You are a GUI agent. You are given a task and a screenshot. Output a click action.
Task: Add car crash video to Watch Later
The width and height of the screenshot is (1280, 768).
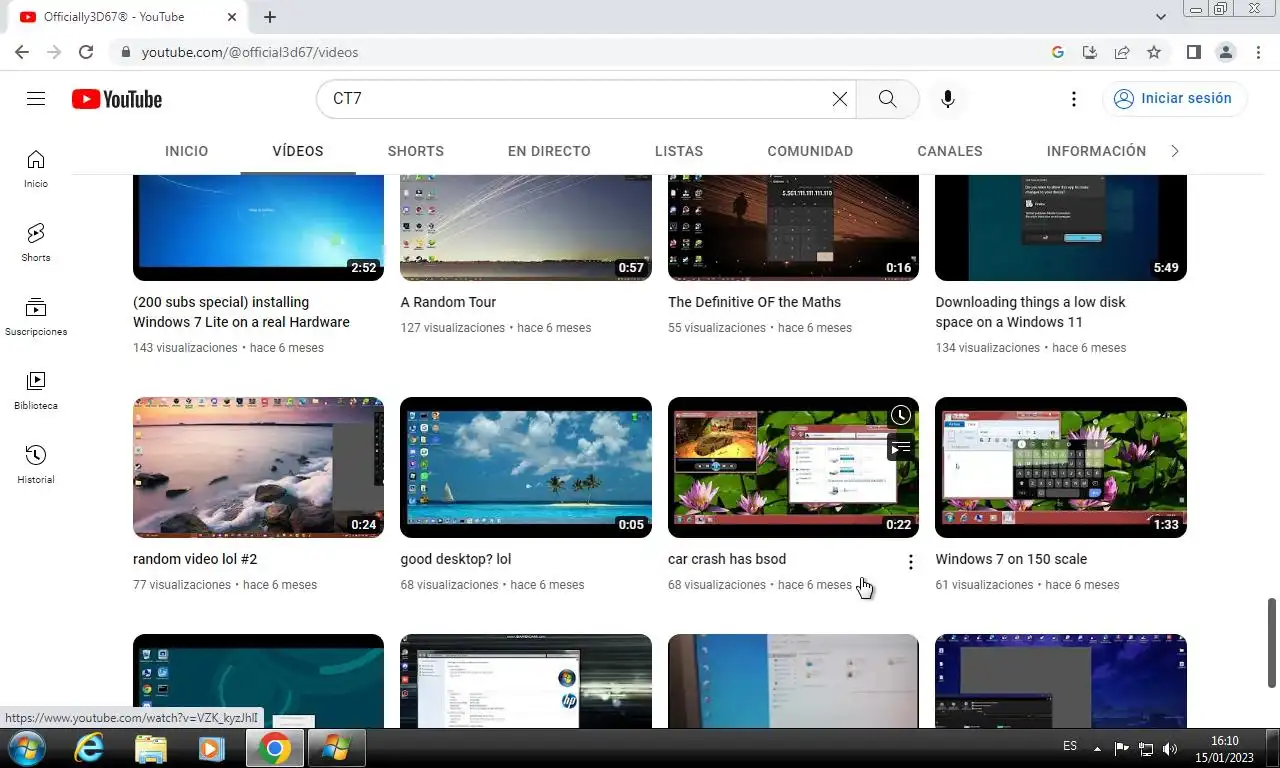click(901, 415)
